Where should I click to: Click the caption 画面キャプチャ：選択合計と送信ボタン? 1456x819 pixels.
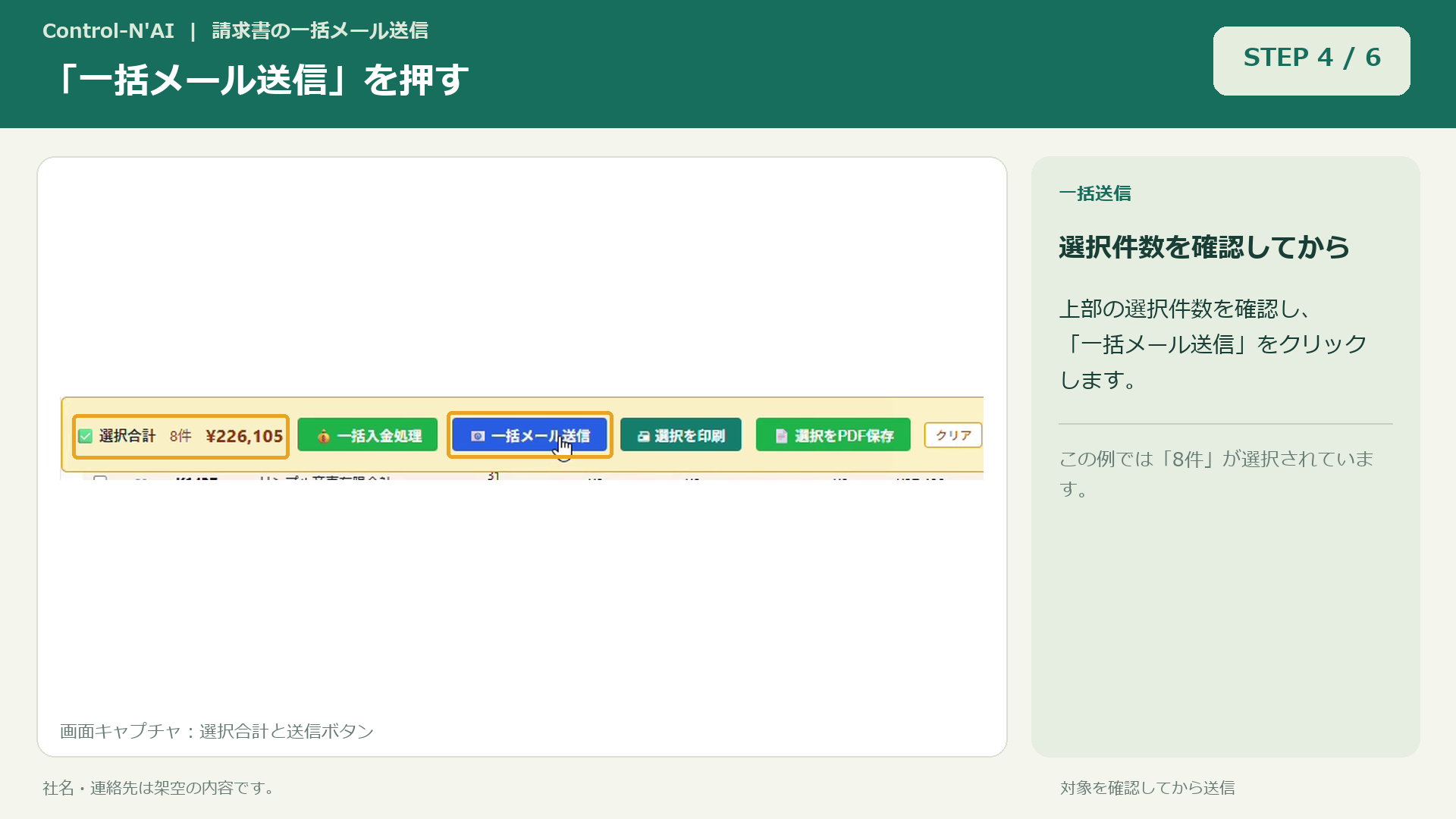pyautogui.click(x=217, y=731)
